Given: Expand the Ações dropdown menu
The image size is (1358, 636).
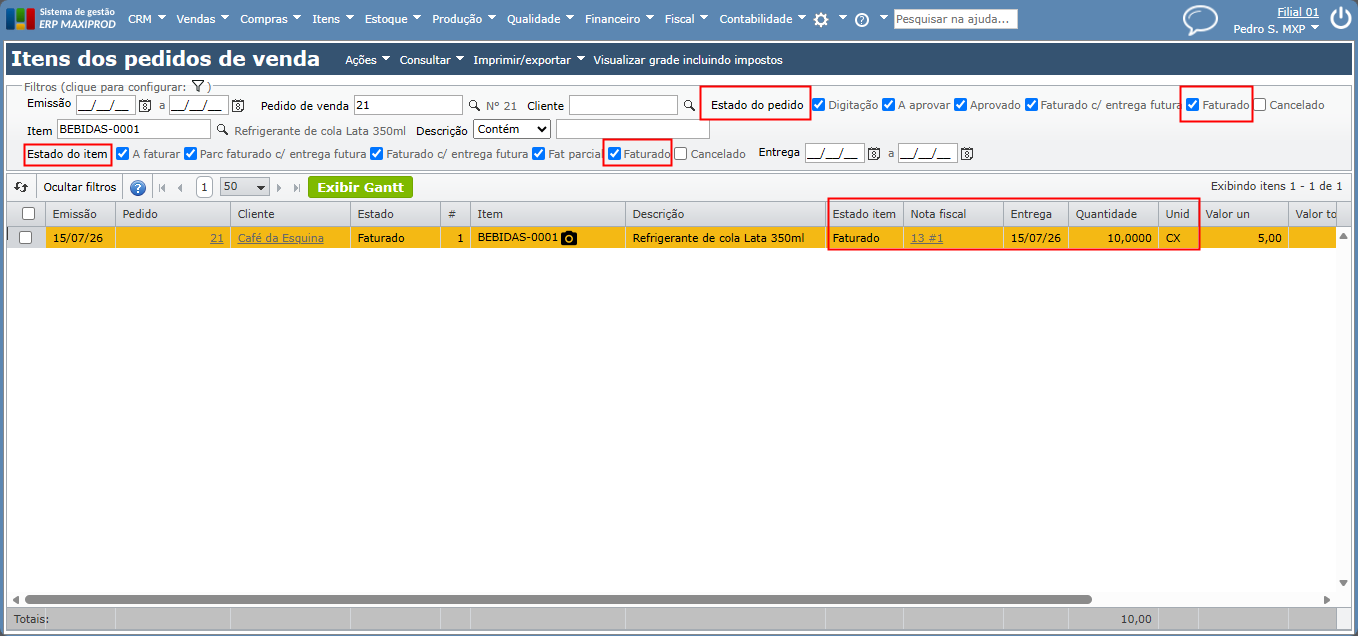Looking at the screenshot, I should (367, 60).
